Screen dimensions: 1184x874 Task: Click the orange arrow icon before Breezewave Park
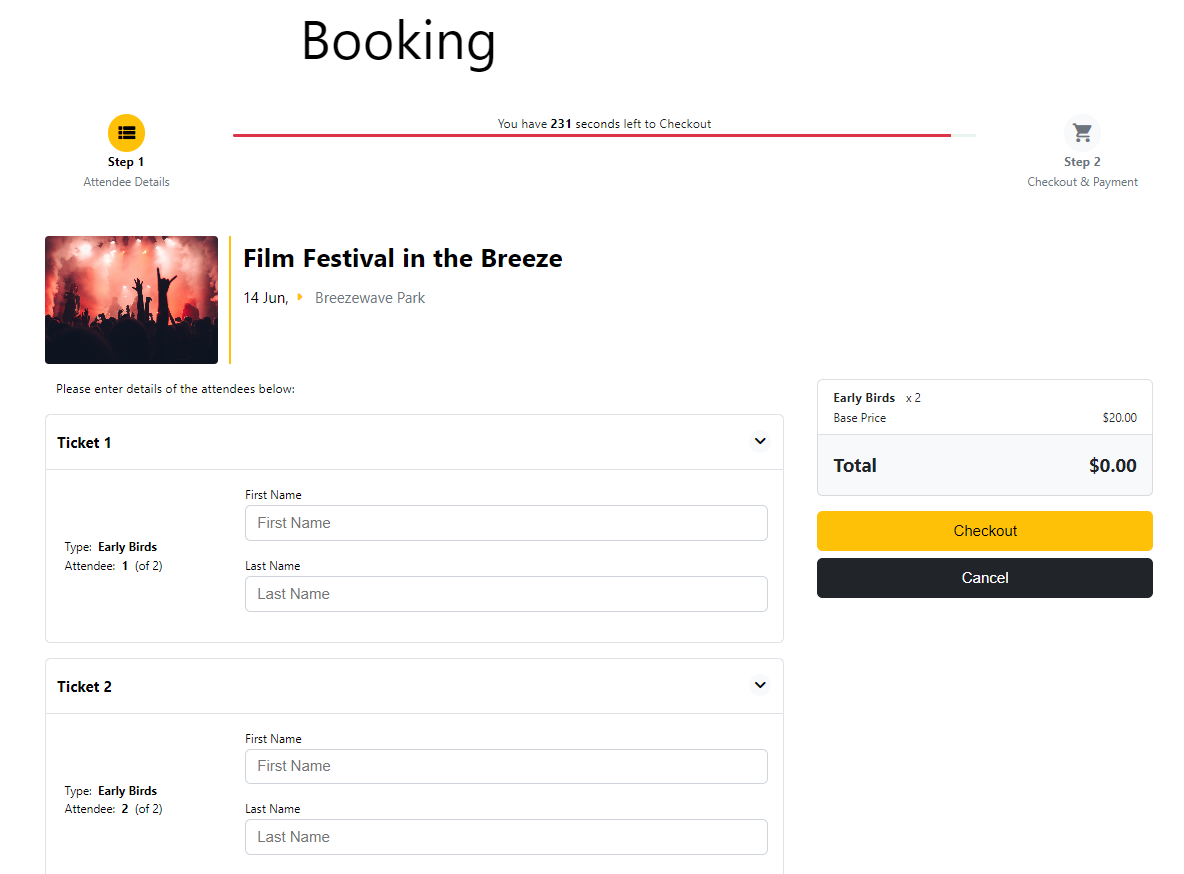click(300, 297)
